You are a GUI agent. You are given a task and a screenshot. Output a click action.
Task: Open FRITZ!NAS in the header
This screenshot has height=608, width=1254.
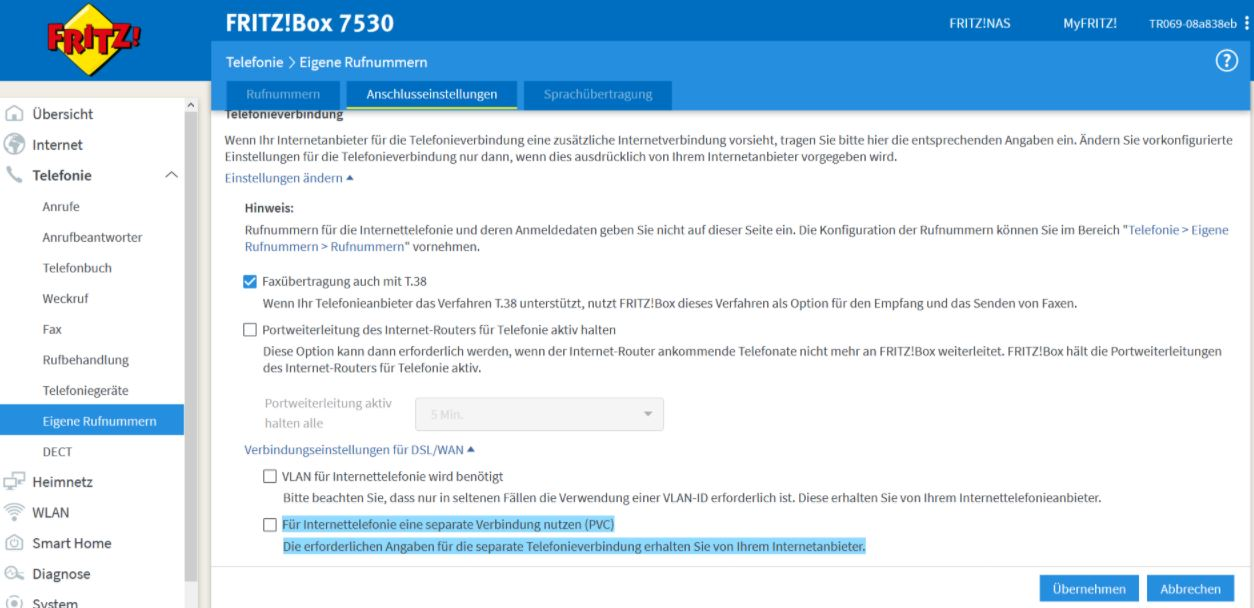(979, 23)
